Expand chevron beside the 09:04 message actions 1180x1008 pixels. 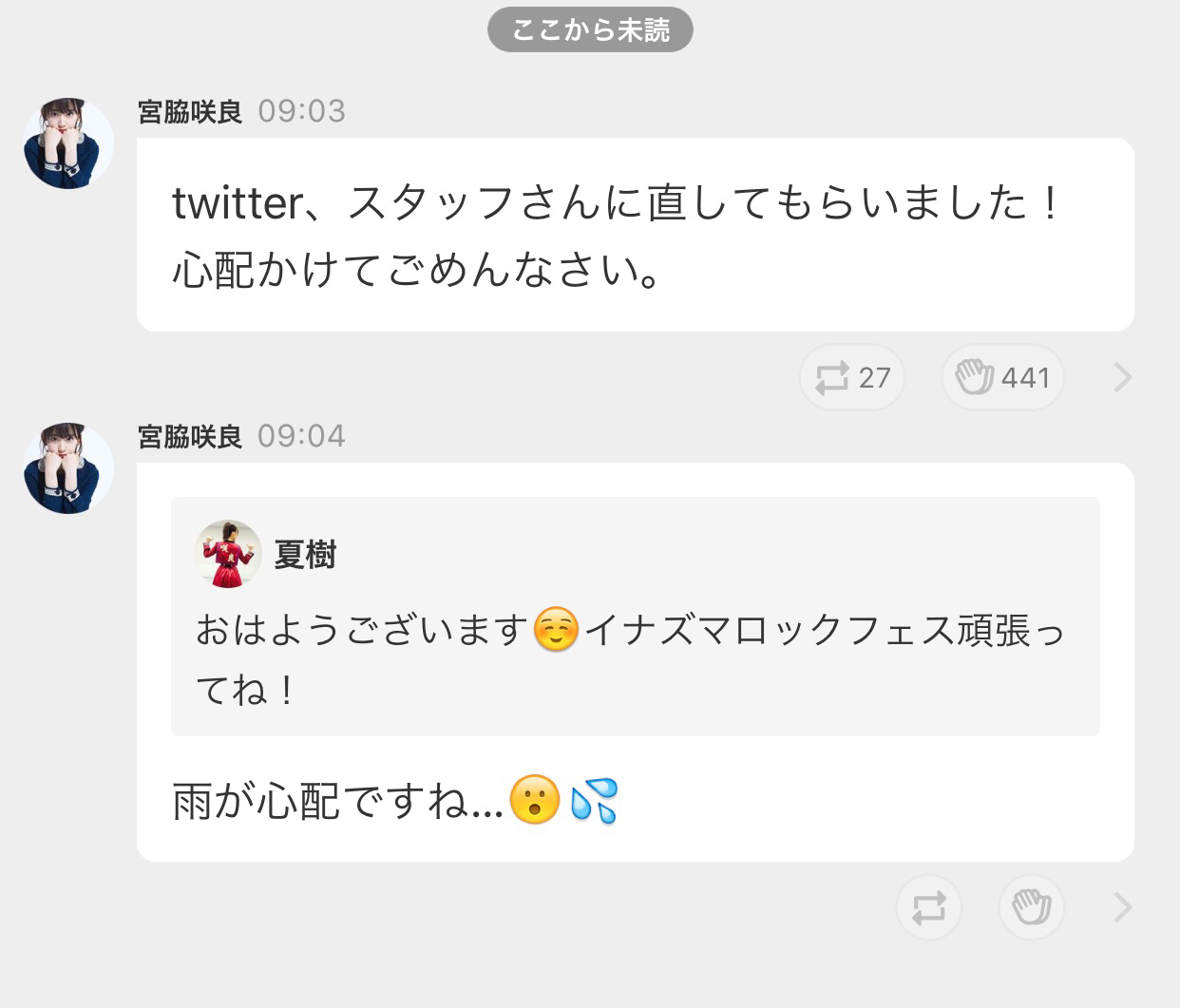[x=1122, y=907]
